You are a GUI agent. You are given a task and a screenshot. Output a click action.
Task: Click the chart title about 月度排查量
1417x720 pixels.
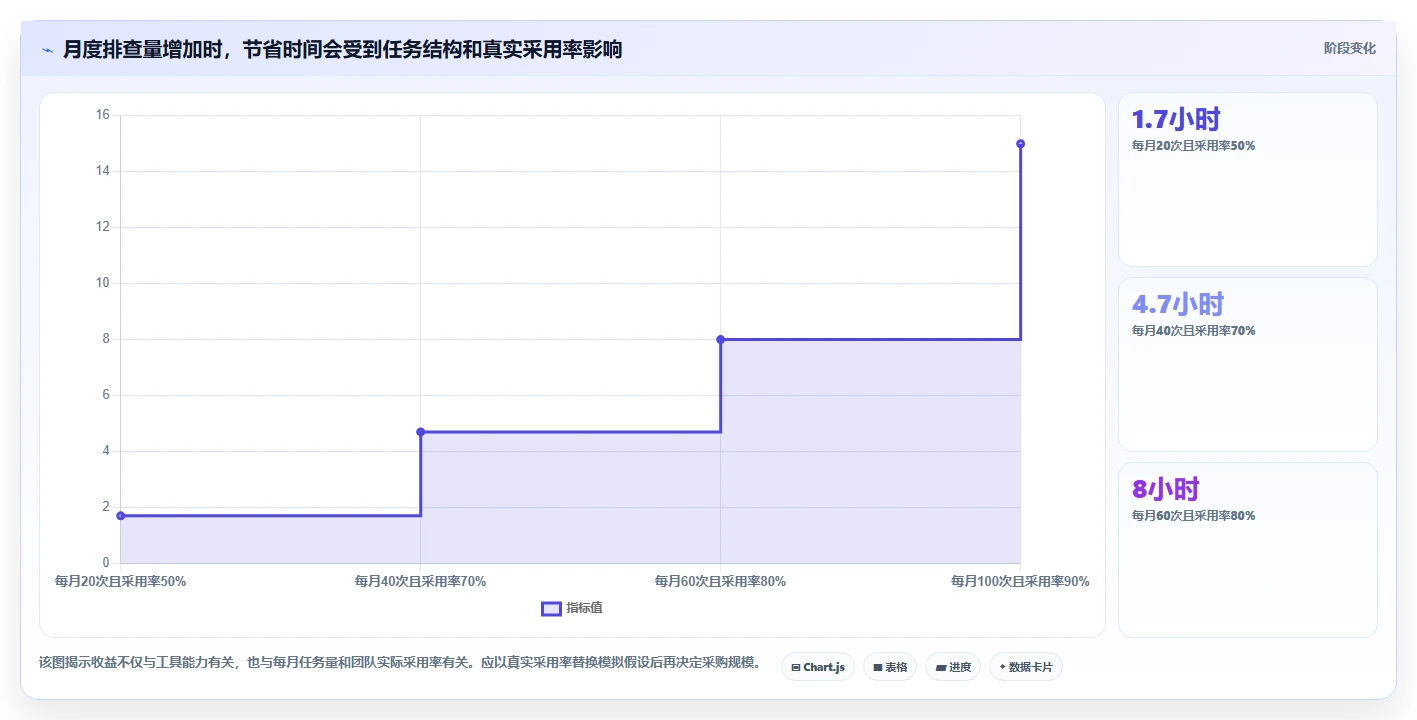point(343,50)
